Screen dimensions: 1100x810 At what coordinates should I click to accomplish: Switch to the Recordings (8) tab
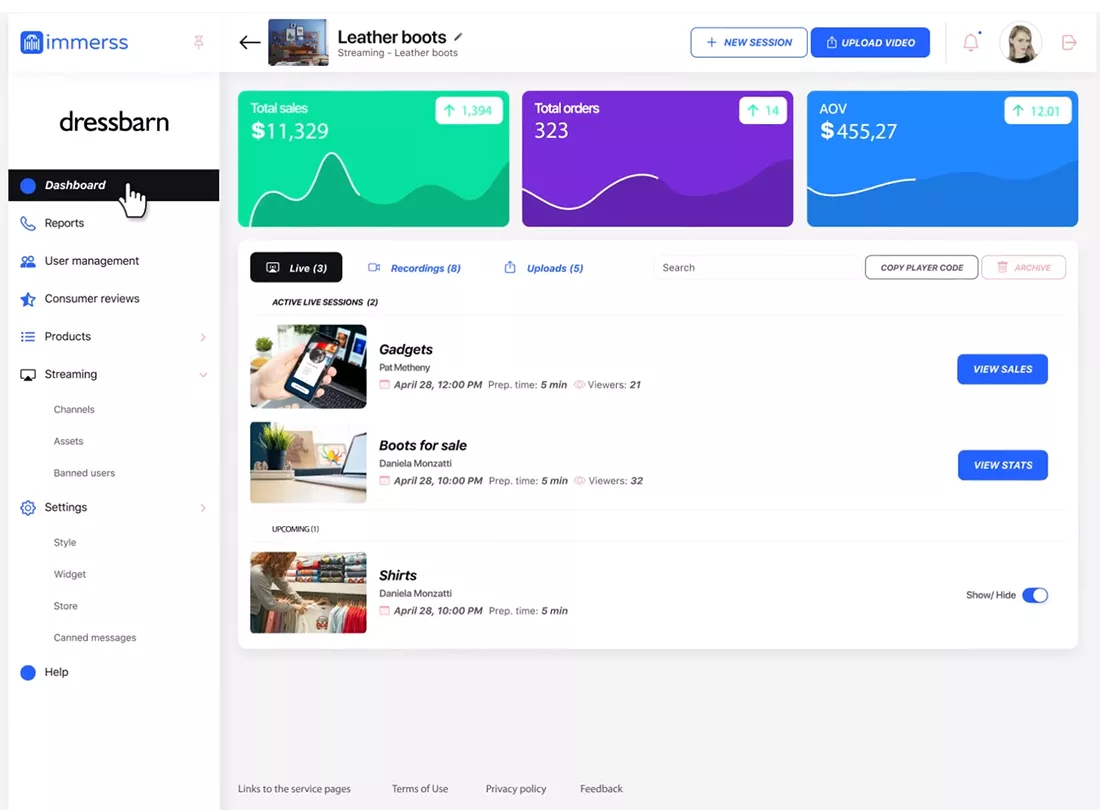(x=414, y=268)
